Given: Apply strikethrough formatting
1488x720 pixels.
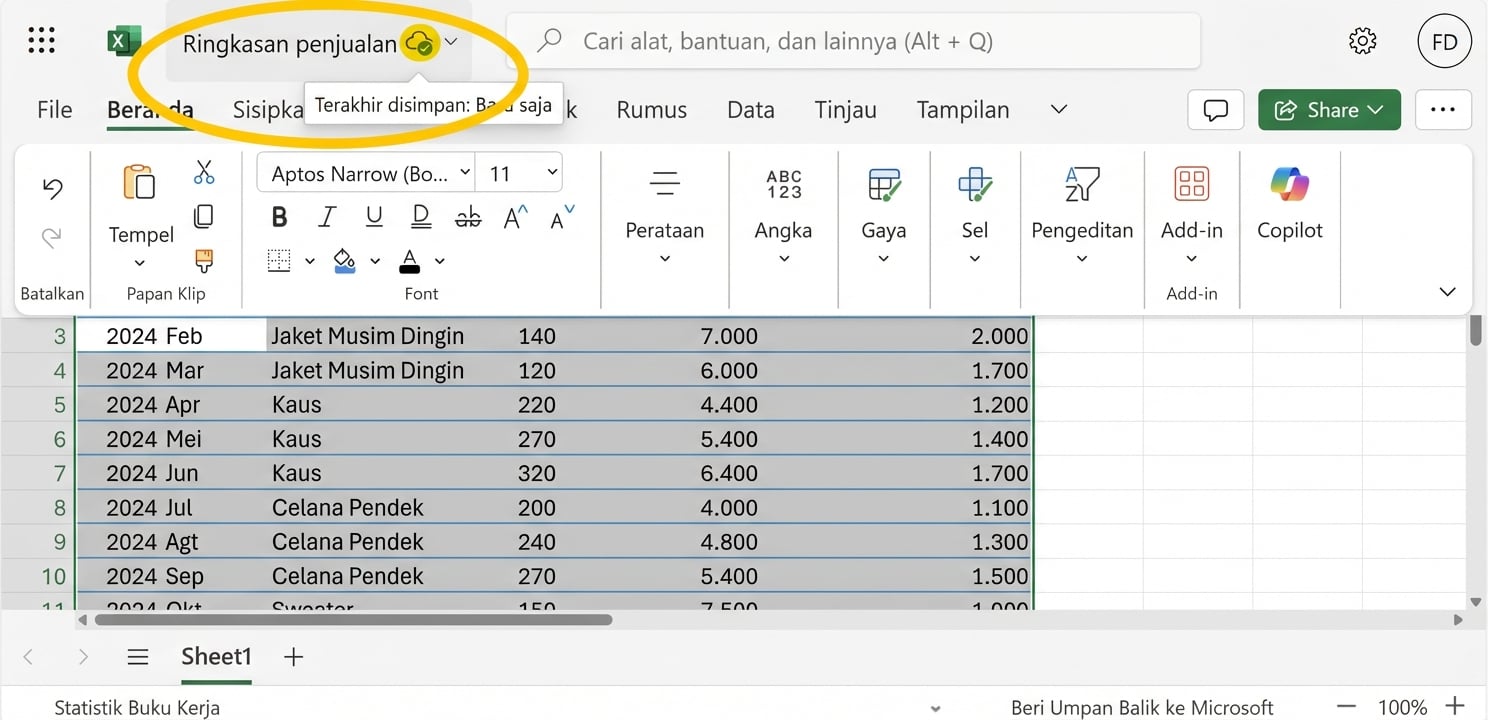Looking at the screenshot, I should (x=467, y=216).
